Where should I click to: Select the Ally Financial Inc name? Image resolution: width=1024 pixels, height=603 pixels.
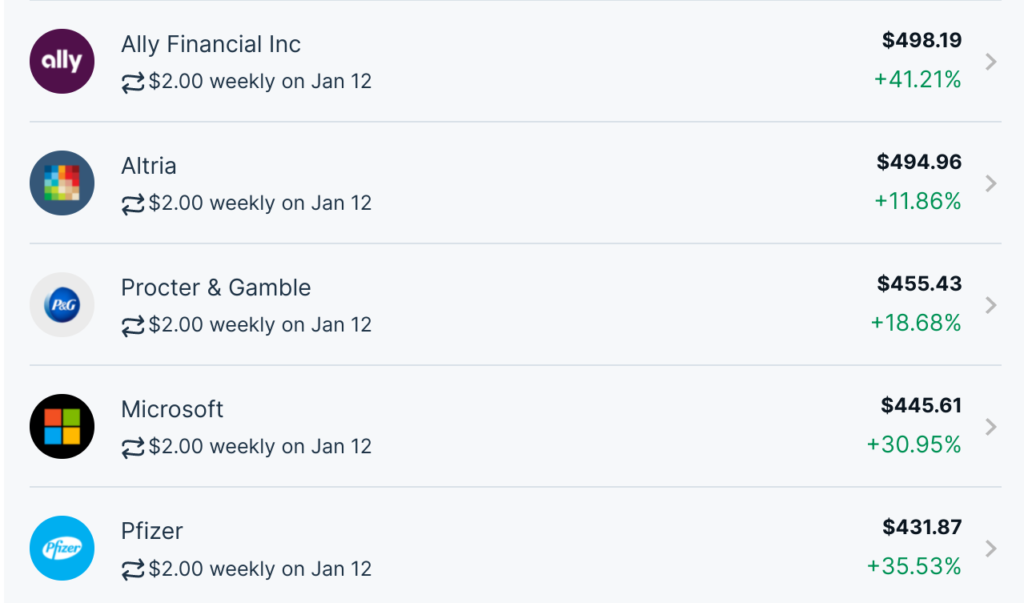210,44
